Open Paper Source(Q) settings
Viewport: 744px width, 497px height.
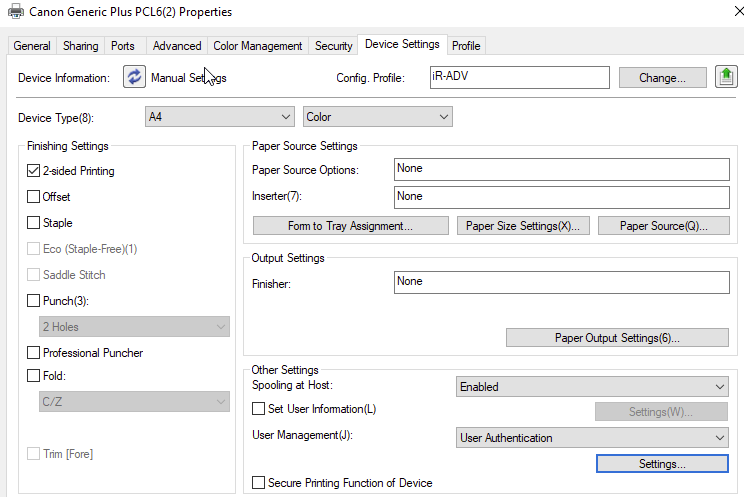[663, 226]
